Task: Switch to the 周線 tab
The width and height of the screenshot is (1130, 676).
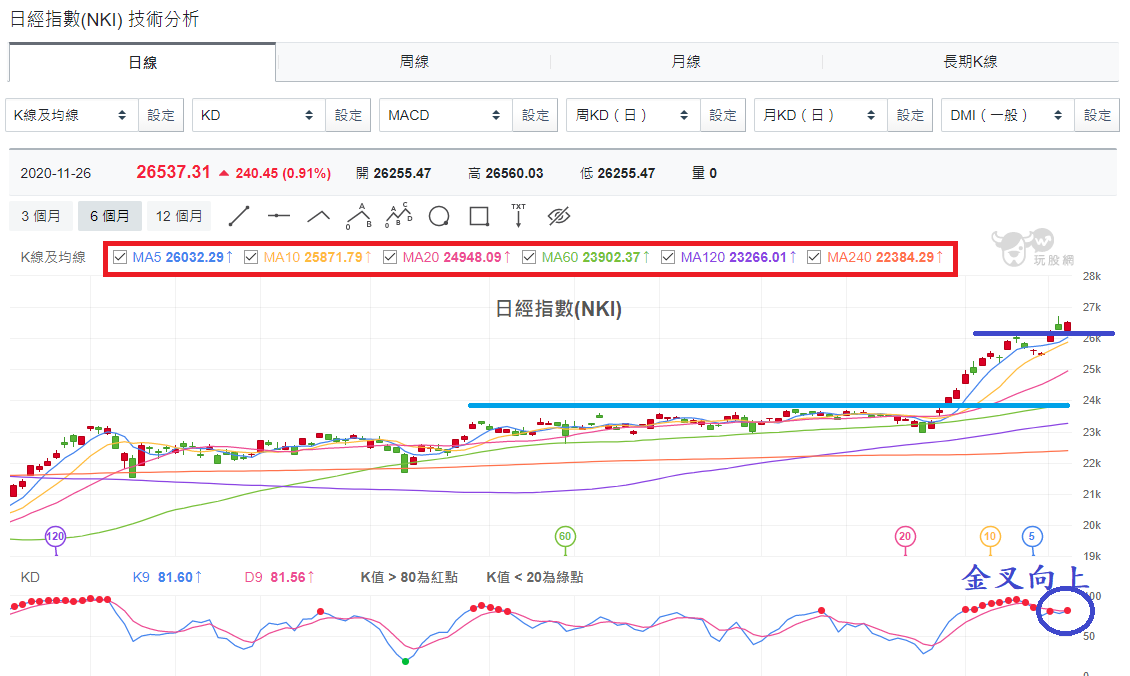Action: [414, 62]
